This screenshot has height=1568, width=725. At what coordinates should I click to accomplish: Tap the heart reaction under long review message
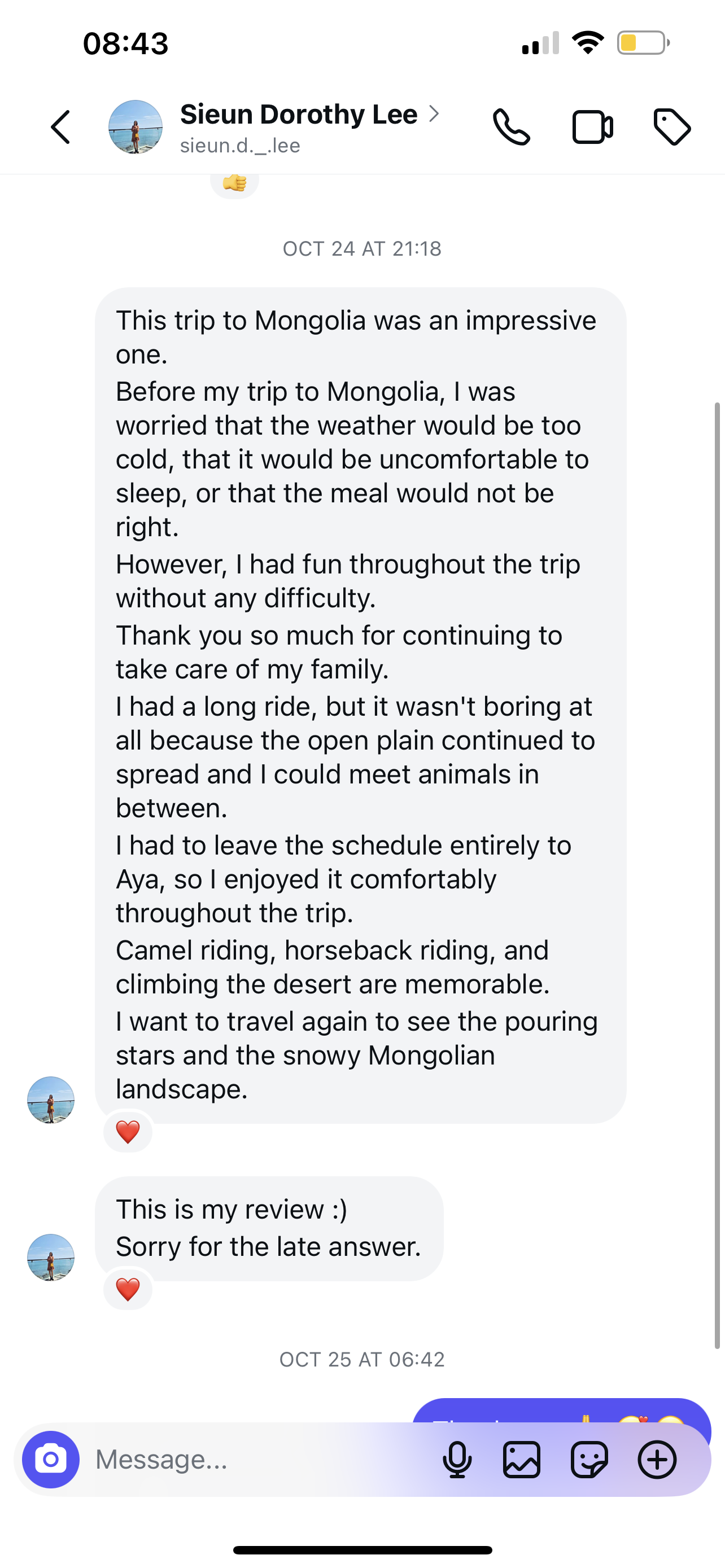click(128, 1132)
